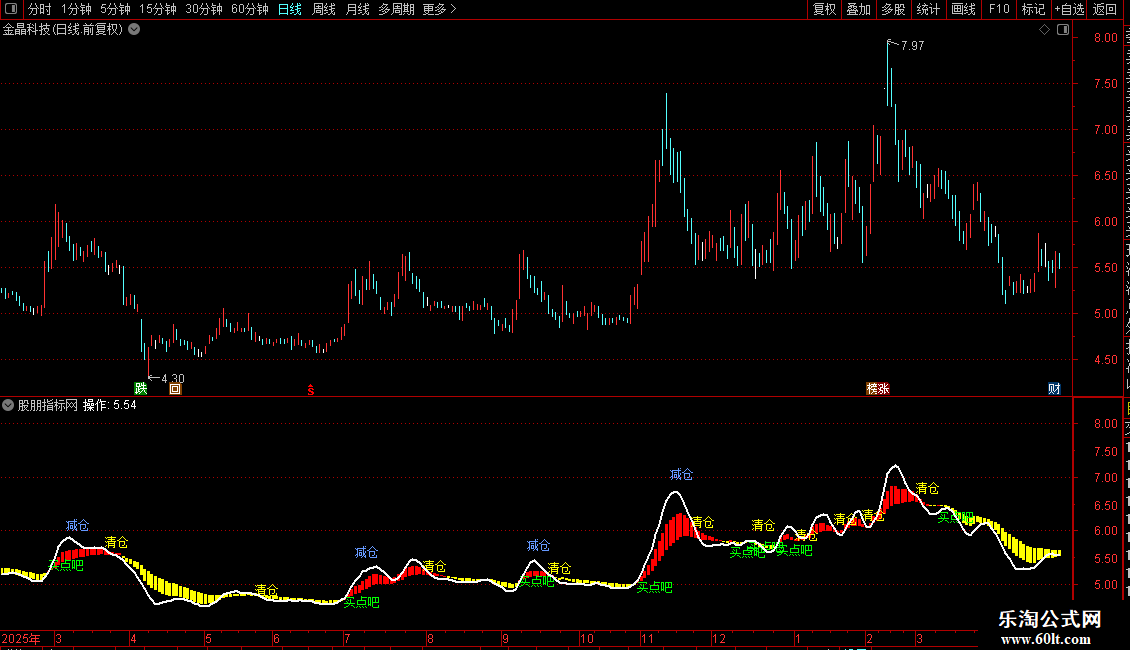Viewport: 1130px width, 650px height.
Task: Select the 5分钟 period tab
Action: (x=115, y=9)
